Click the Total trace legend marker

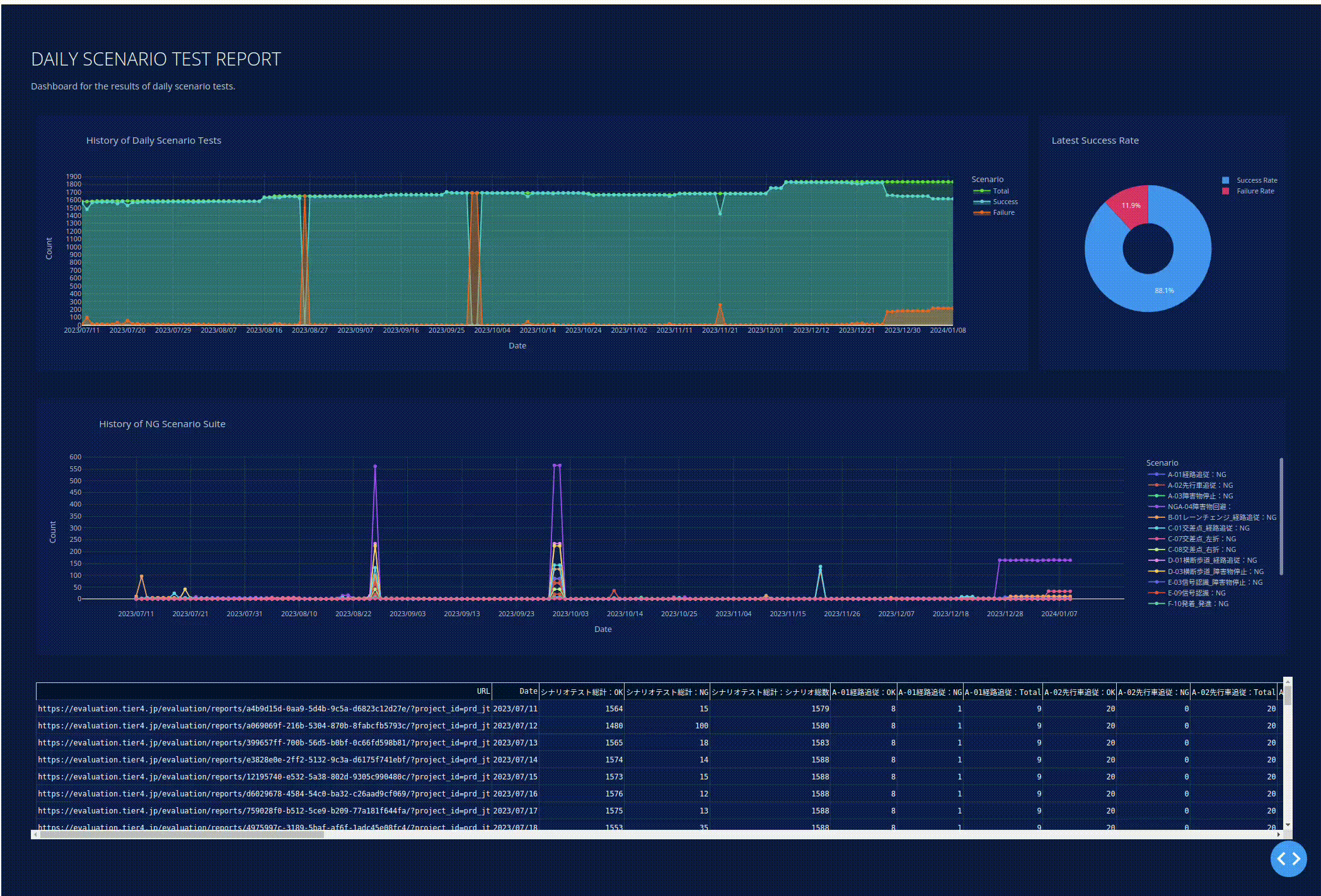pyautogui.click(x=981, y=191)
